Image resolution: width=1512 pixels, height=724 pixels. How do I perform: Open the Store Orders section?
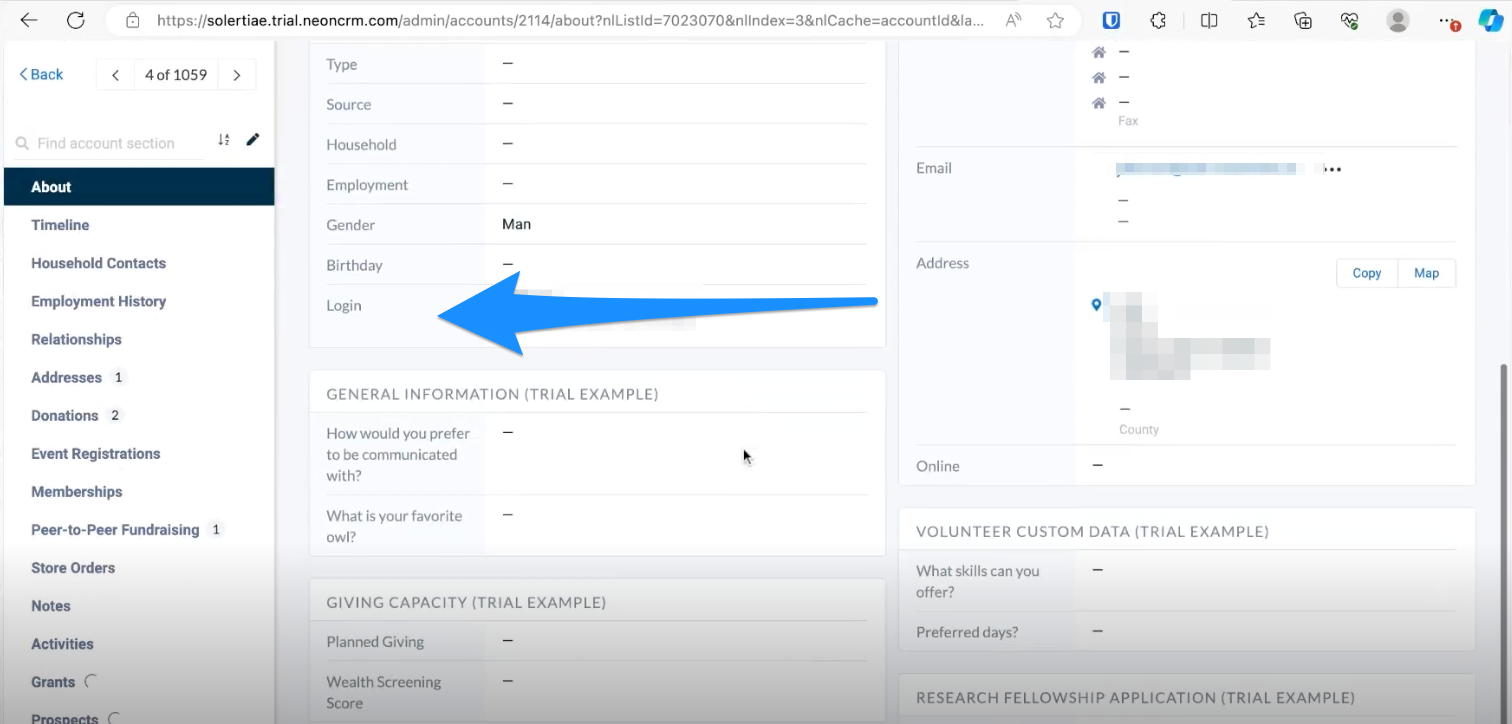[73, 567]
